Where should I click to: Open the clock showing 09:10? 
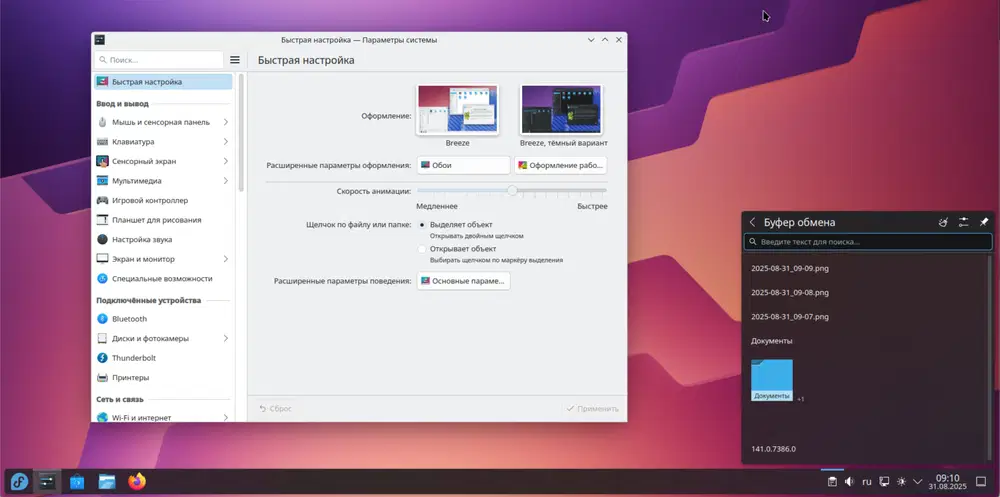(947, 482)
